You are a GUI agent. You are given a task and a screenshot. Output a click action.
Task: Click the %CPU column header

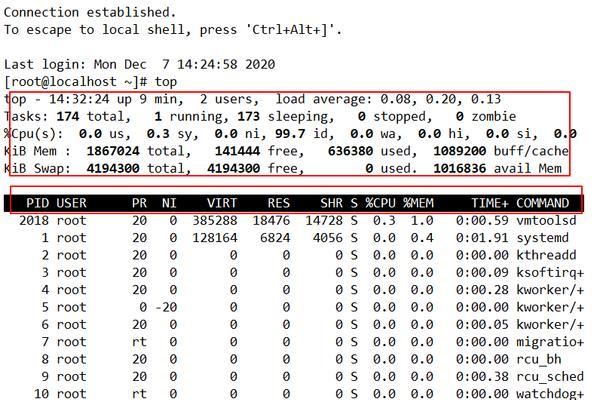pyautogui.click(x=381, y=203)
